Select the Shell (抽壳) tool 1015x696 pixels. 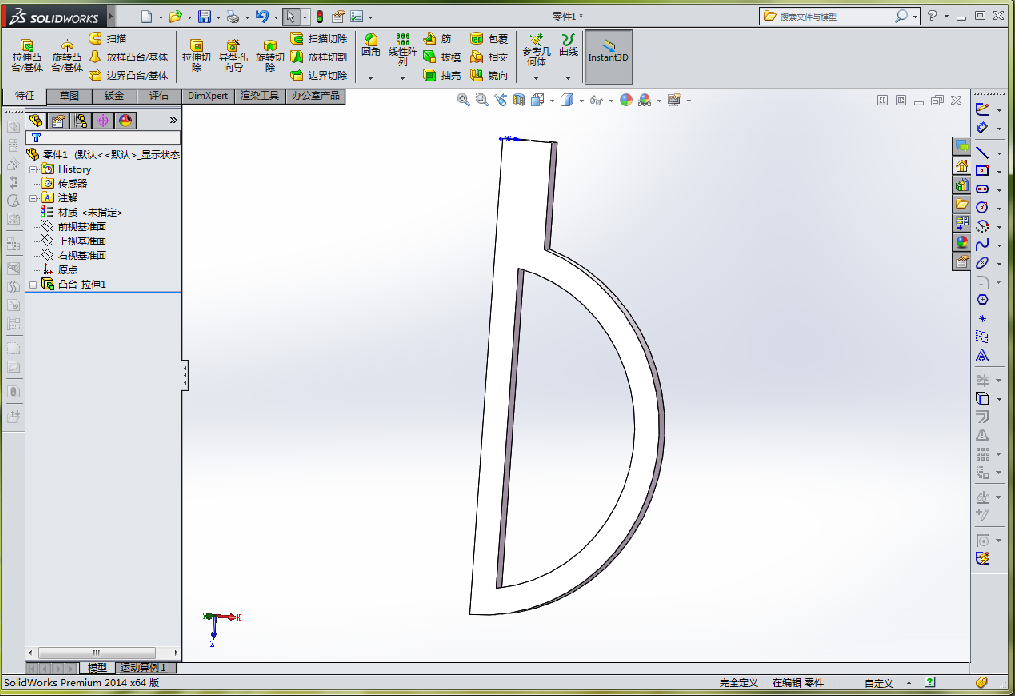point(442,75)
